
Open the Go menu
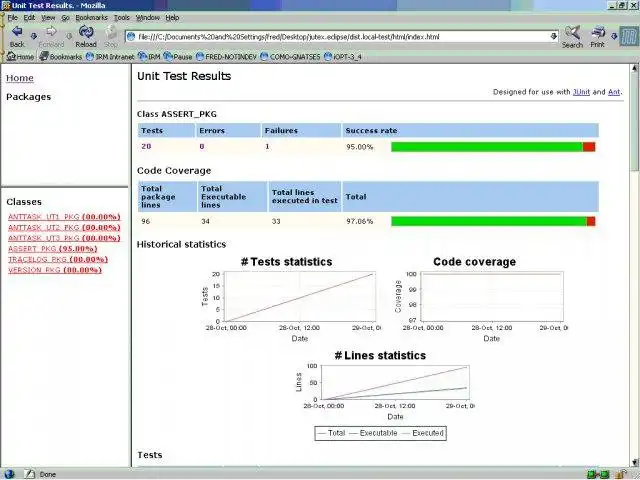[65, 18]
